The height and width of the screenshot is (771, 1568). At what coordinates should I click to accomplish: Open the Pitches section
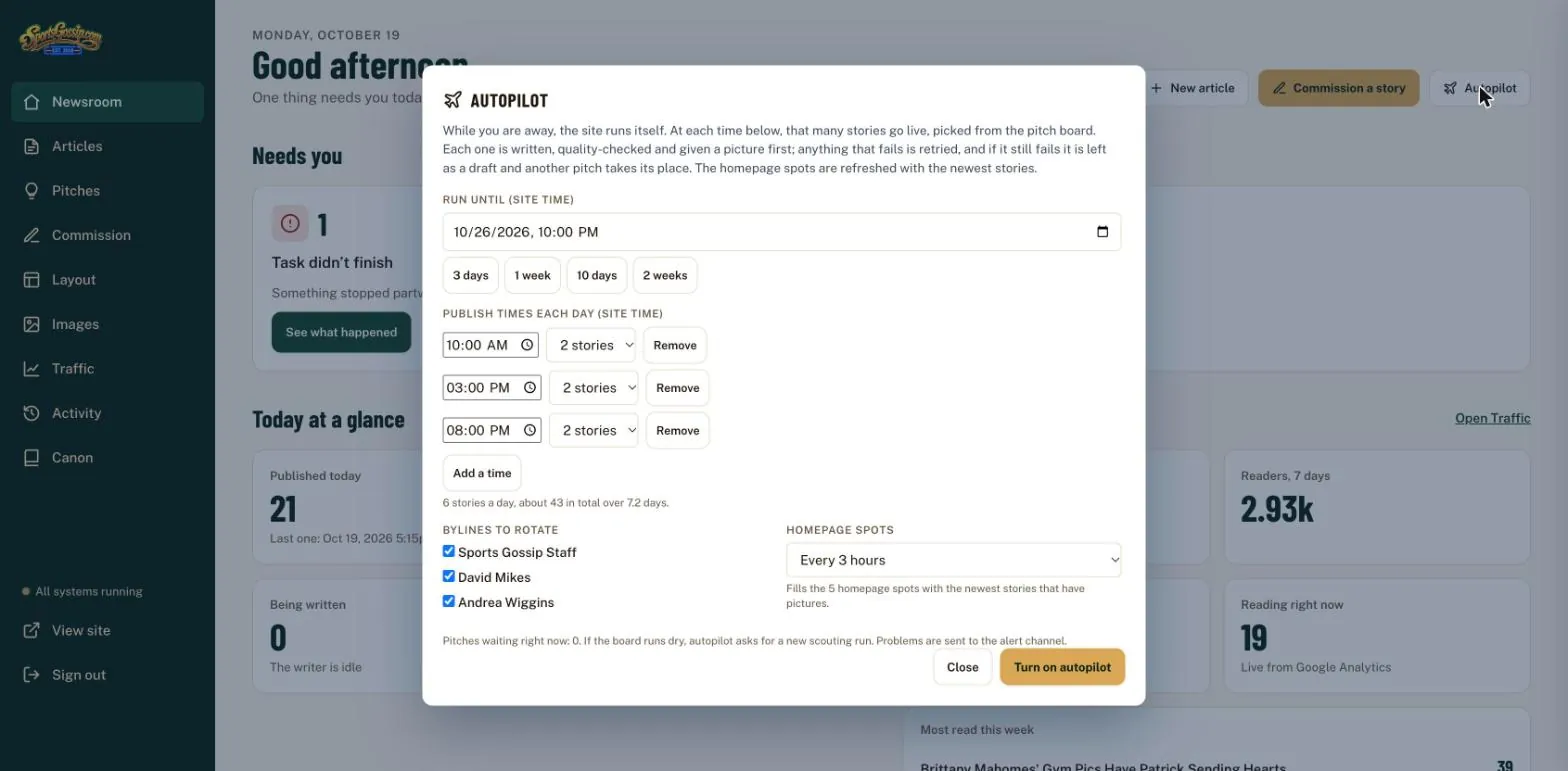pos(107,191)
